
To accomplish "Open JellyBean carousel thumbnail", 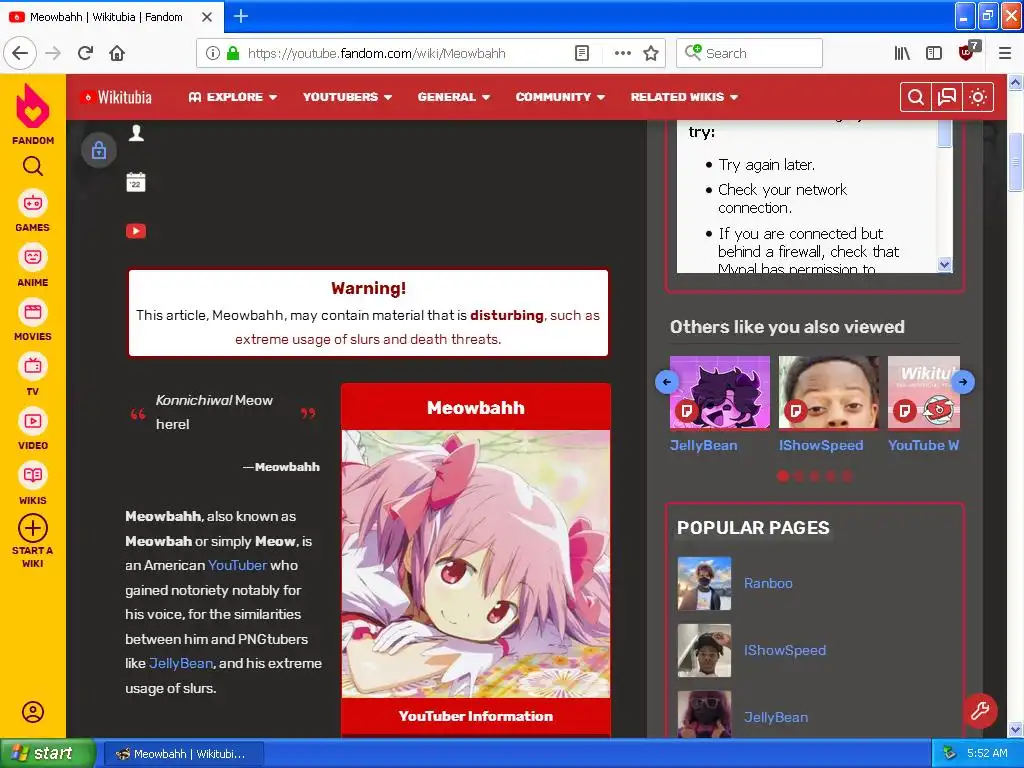I will tap(720, 392).
